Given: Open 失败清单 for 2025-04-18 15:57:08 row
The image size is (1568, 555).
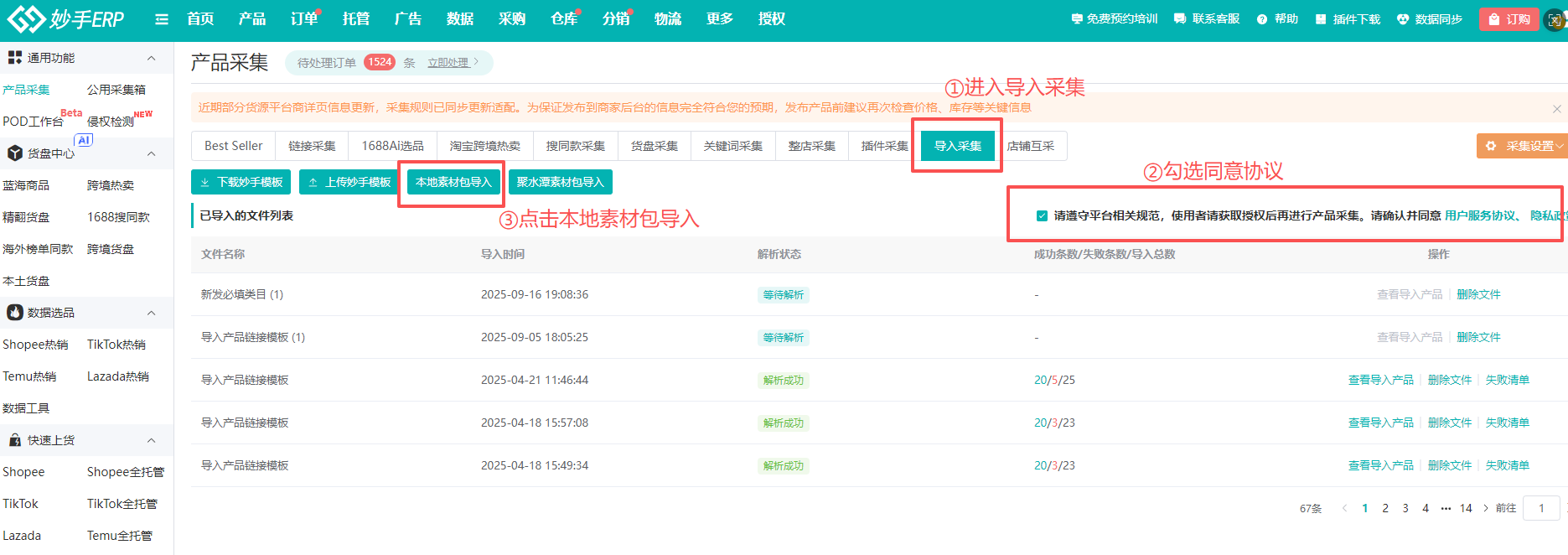Looking at the screenshot, I should (1507, 423).
